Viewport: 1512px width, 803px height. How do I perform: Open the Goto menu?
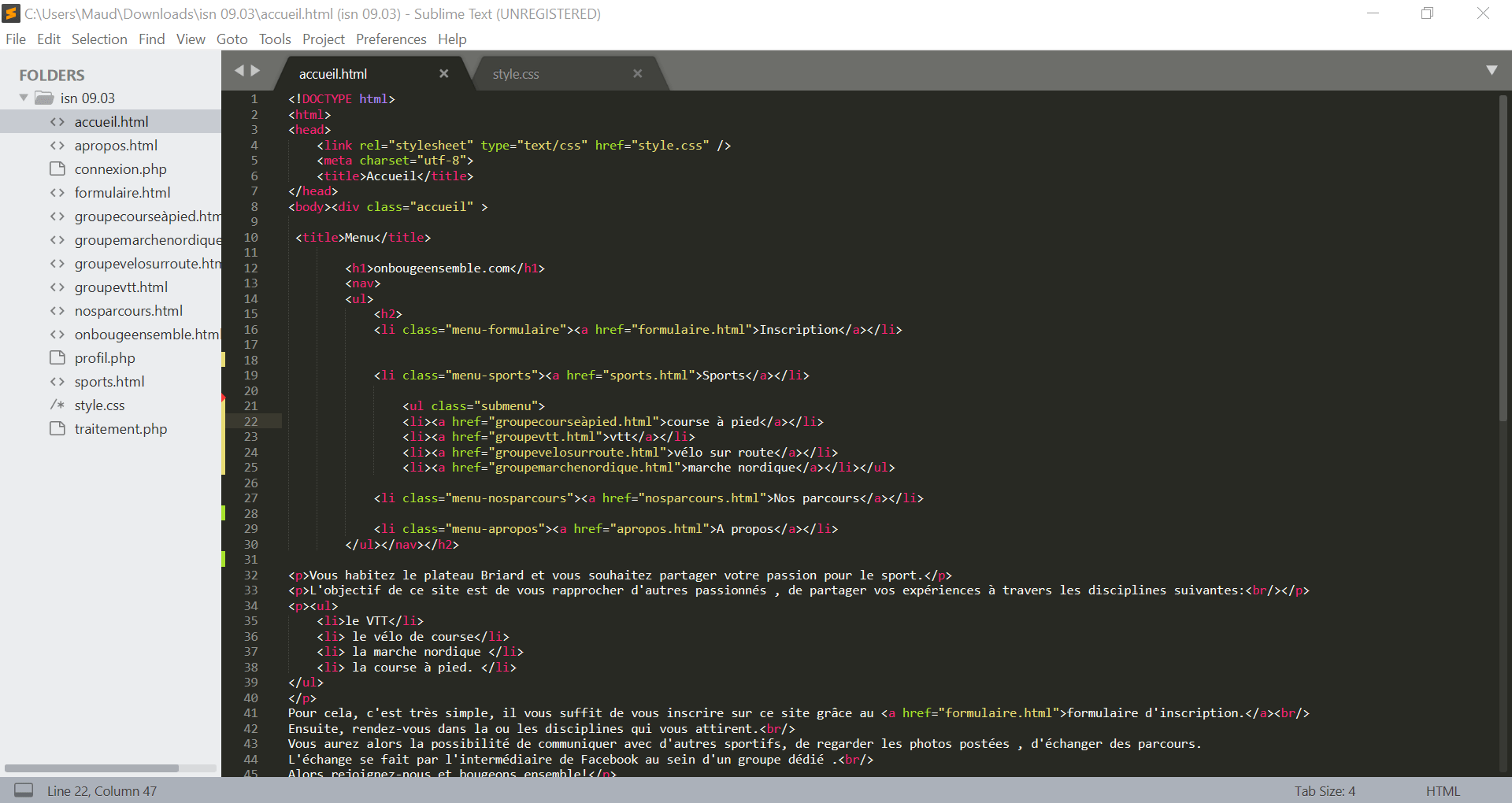(x=232, y=39)
